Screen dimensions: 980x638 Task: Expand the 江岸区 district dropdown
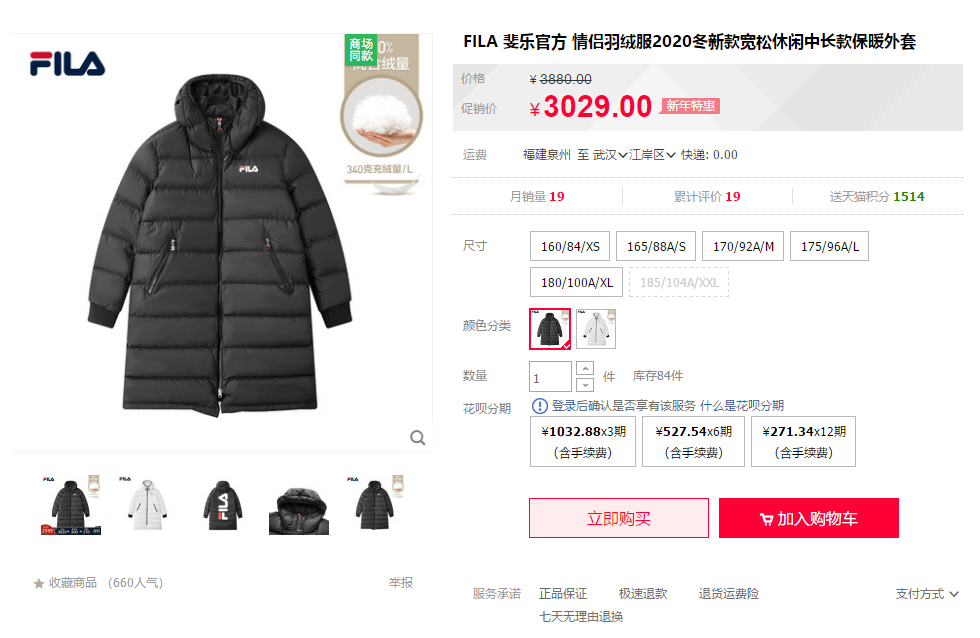tap(652, 155)
